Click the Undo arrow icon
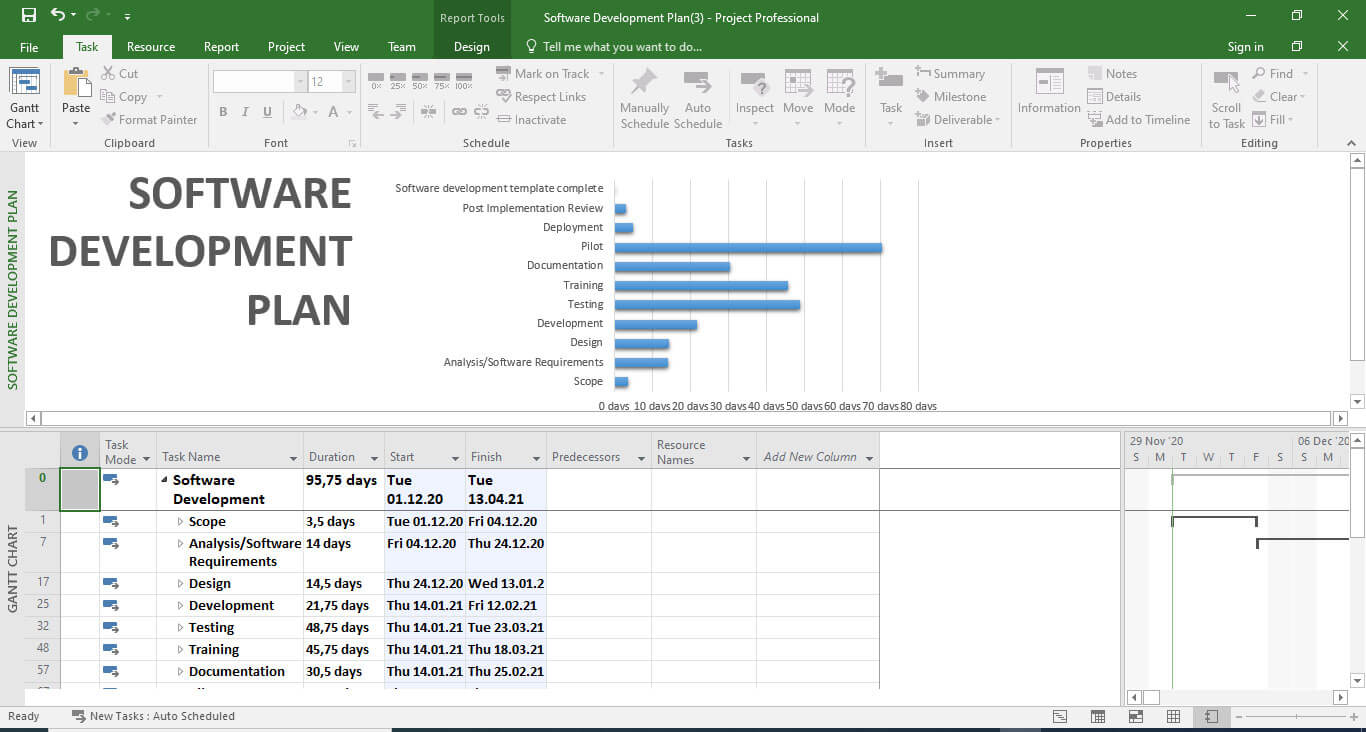 (57, 15)
